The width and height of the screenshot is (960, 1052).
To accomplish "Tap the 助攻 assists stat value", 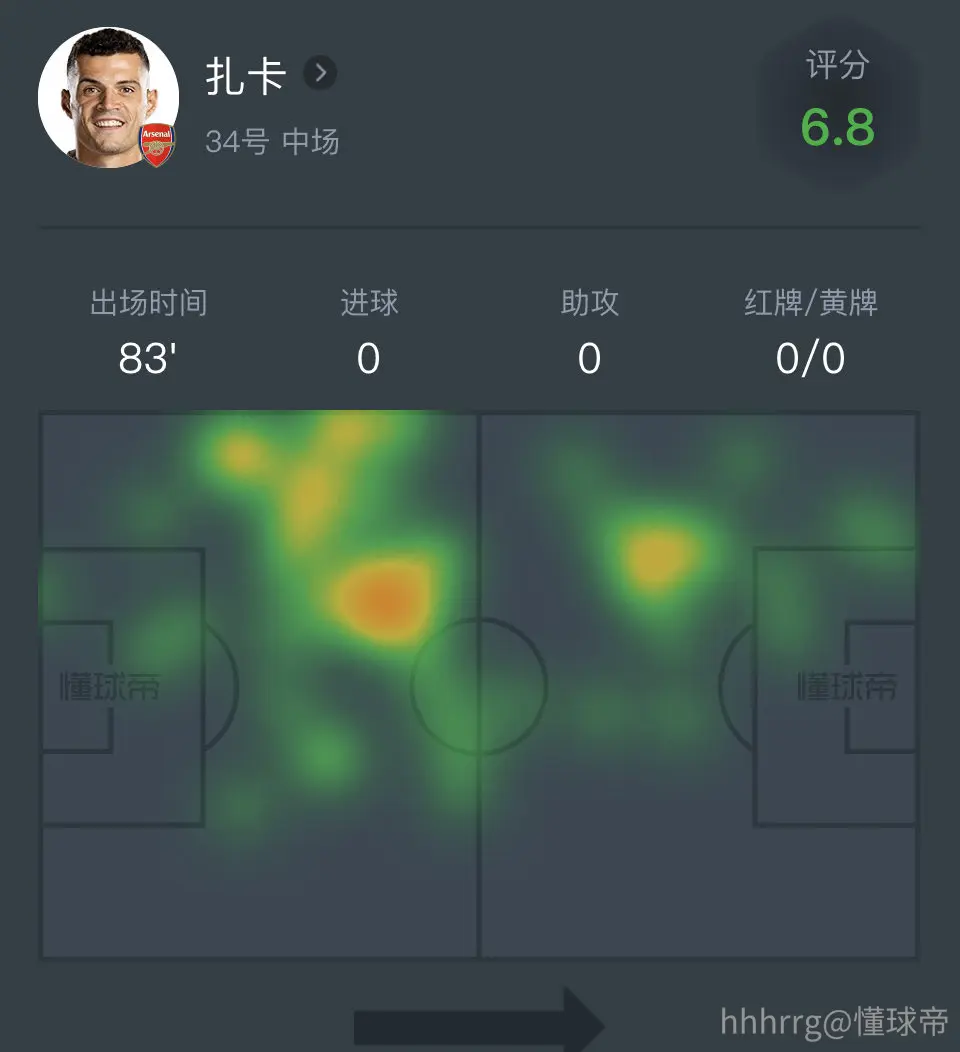I will coord(589,358).
